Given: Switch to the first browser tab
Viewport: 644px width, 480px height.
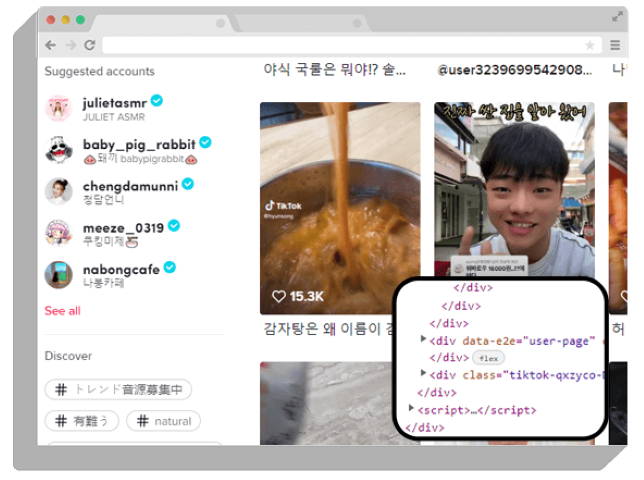Looking at the screenshot, I should coord(162,23).
